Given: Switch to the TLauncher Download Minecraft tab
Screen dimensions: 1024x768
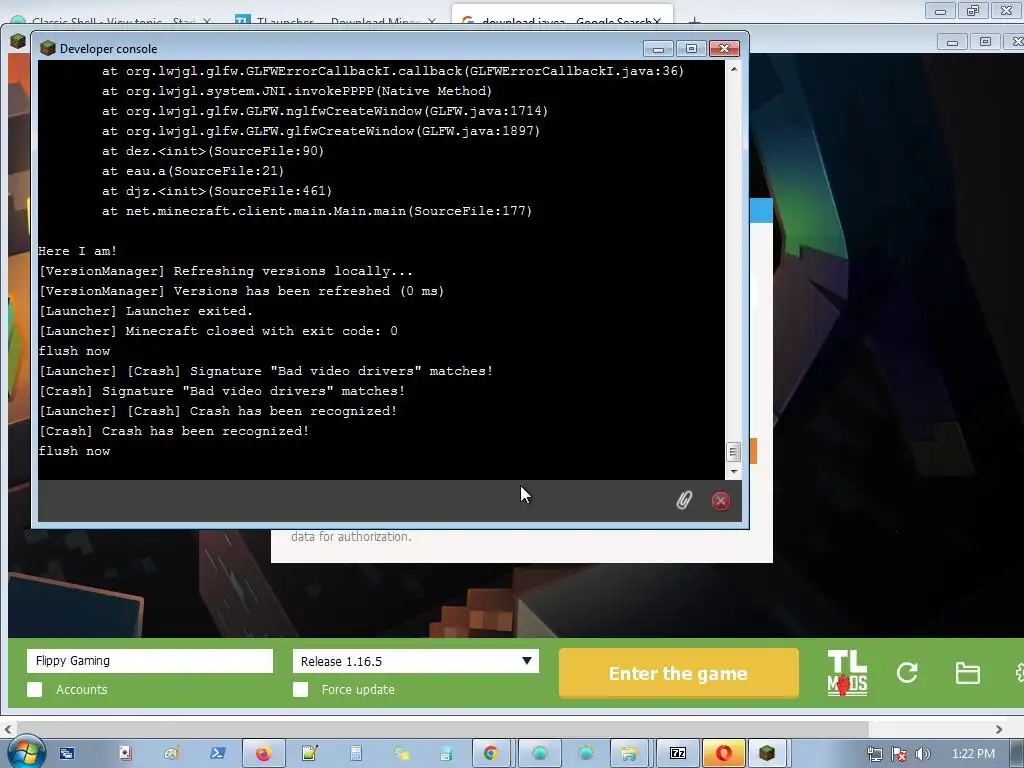Looking at the screenshot, I should click(x=334, y=20).
